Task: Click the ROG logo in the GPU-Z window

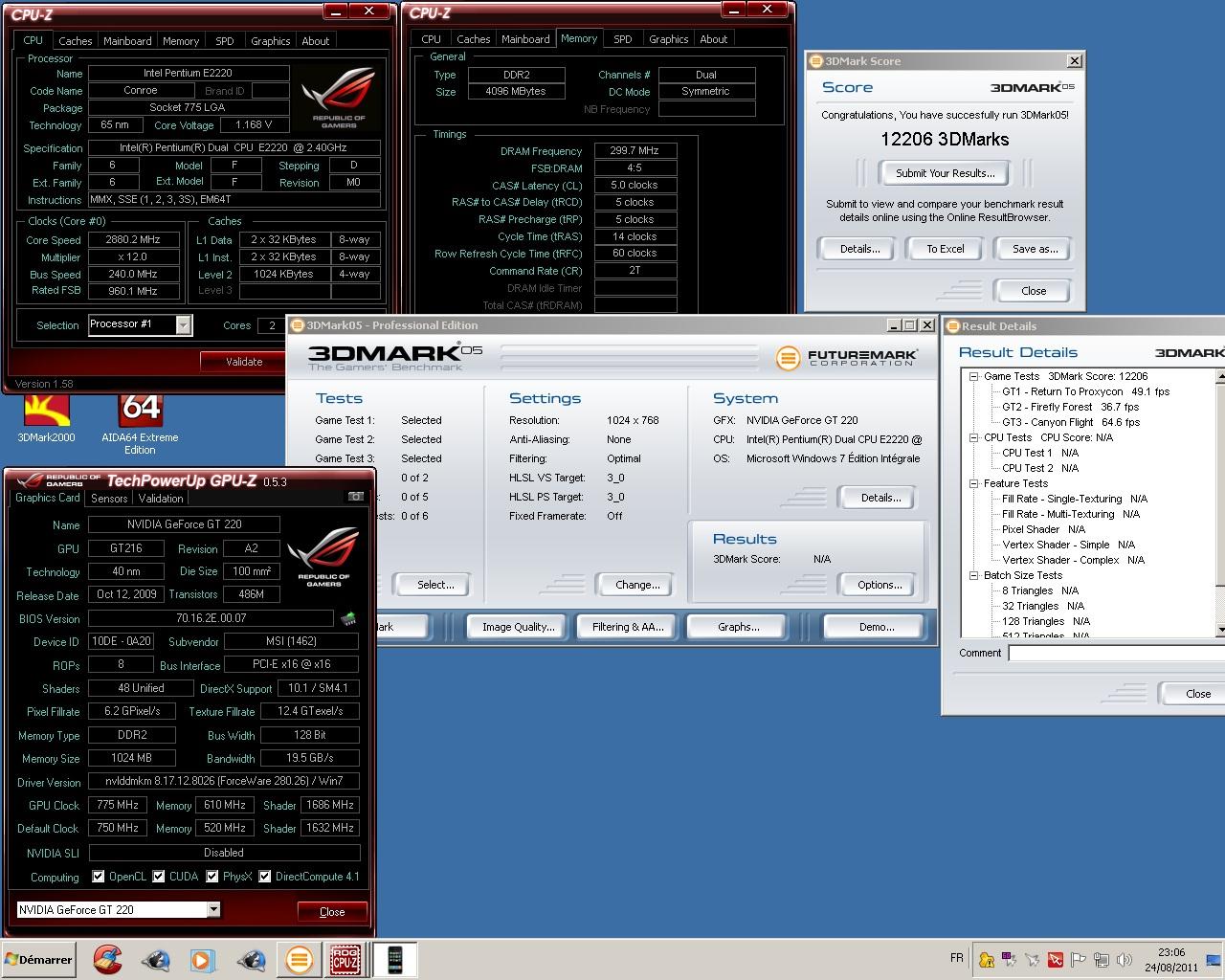Action: coord(324,557)
